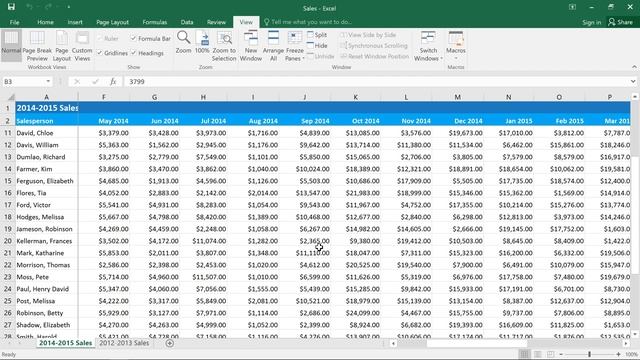This screenshot has width=640, height=360.
Task: Select cell $11,074.00 in Kellerman row
Action: pos(203,241)
